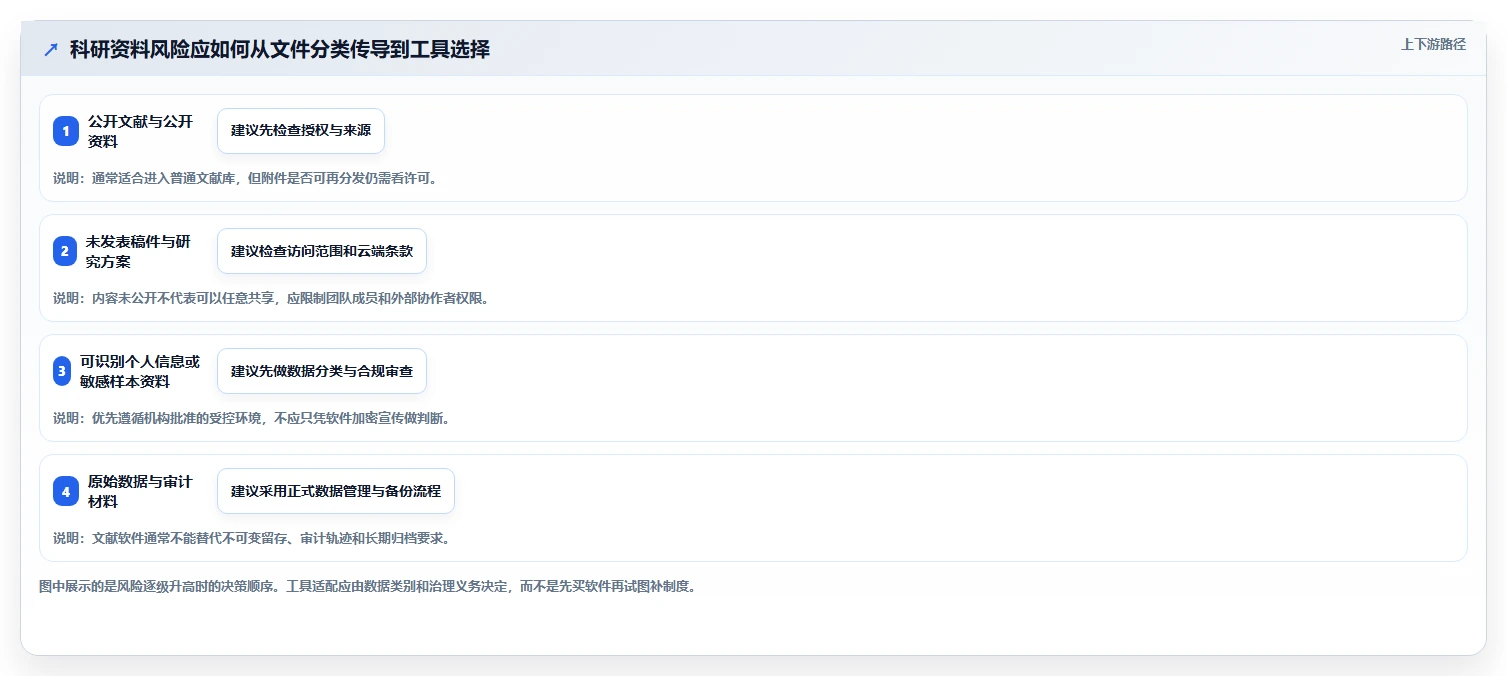Click the note starting 说明：通常适合进入普通文献库
1507x676 pixels.
point(246,179)
